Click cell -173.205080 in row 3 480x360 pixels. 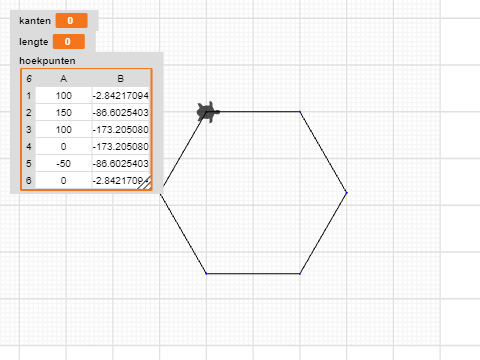pos(121,130)
